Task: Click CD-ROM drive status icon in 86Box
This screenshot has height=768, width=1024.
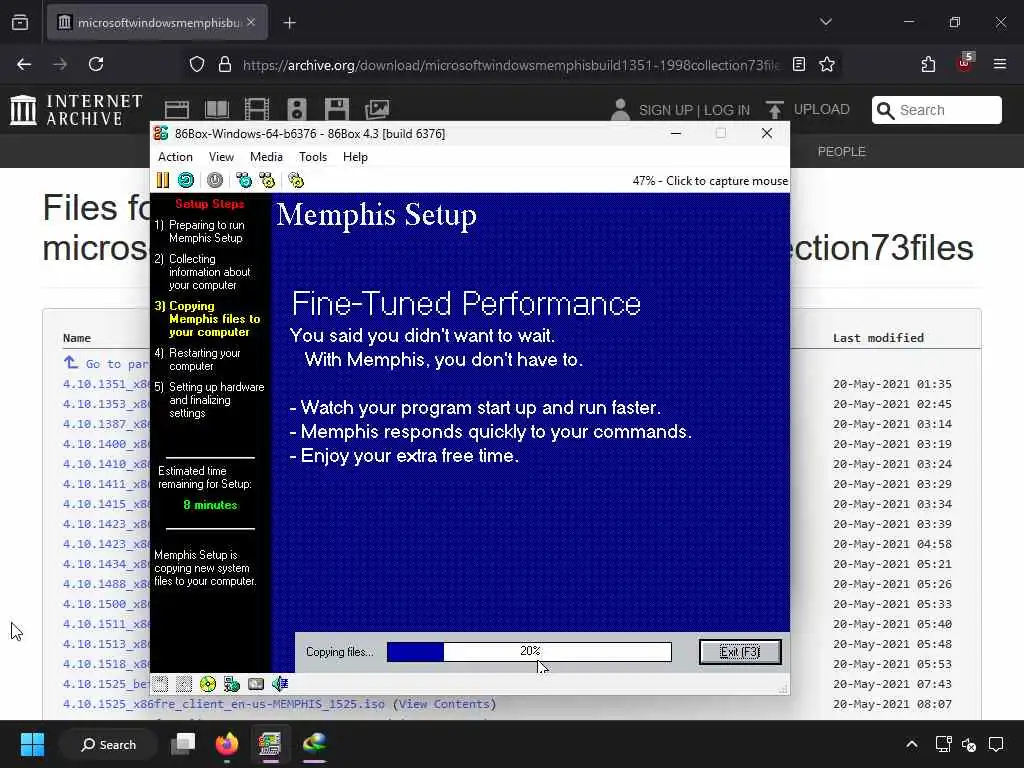Action: pos(208,684)
